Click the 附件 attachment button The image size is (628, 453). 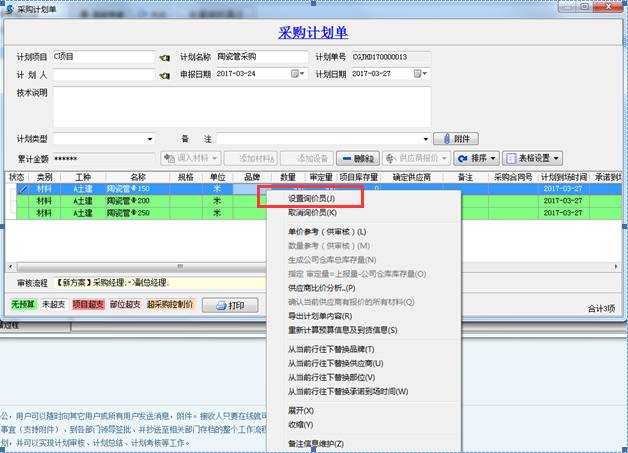tap(455, 138)
